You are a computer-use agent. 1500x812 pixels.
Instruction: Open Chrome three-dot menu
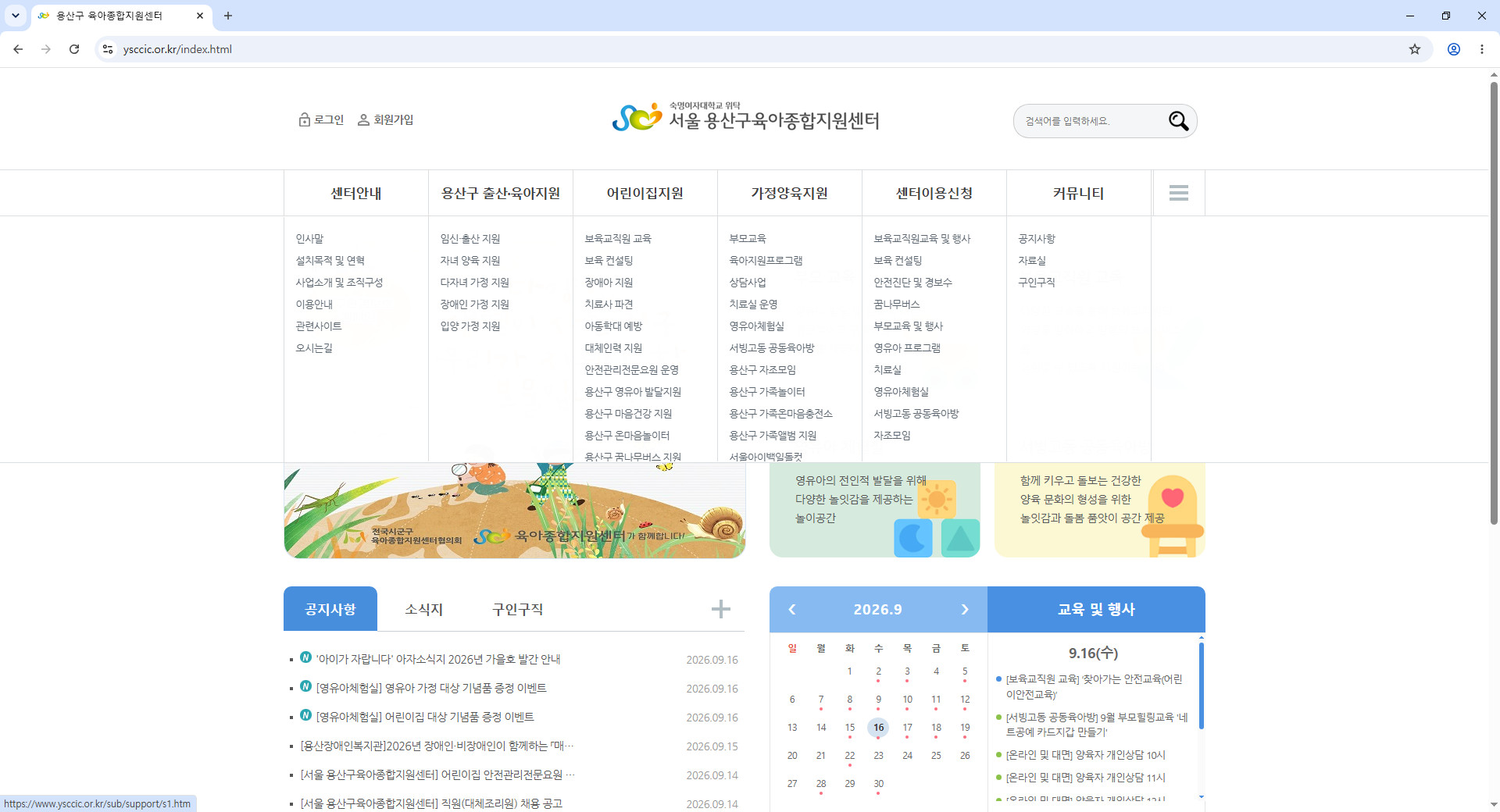(1482, 49)
